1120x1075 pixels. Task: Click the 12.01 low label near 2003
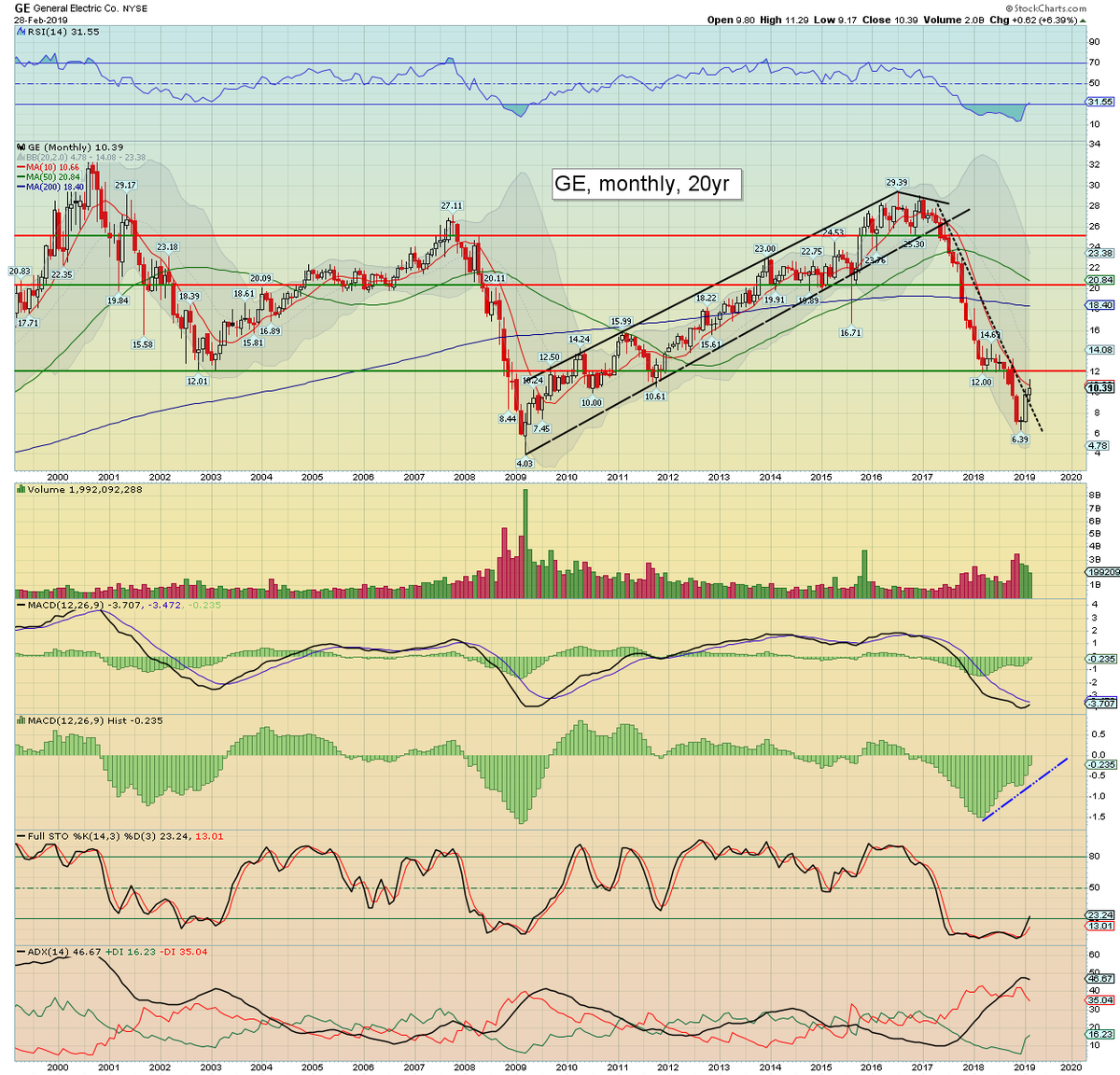(x=197, y=381)
